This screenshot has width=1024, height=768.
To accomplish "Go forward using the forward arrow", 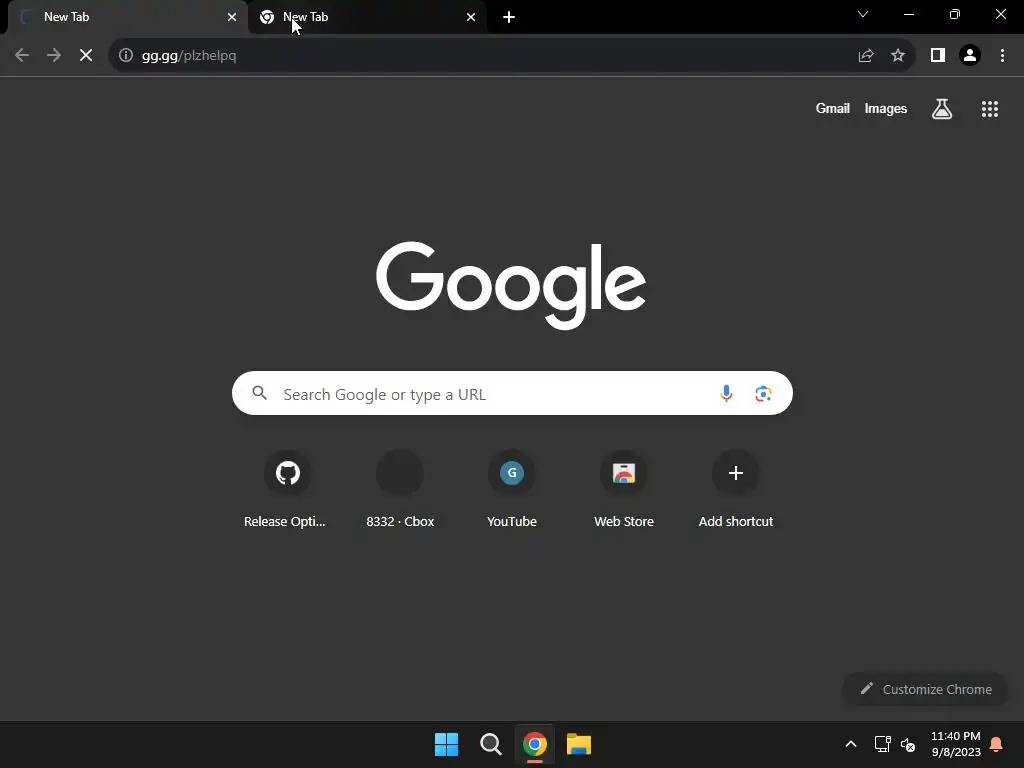I will pos(54,56).
